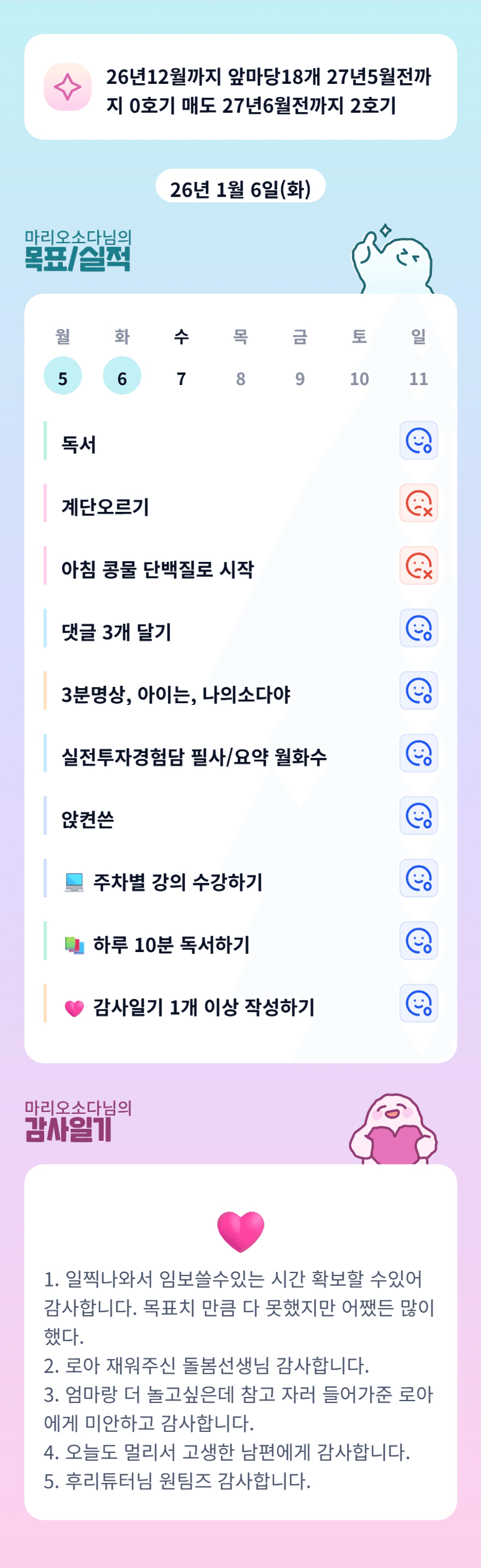Viewport: 481px width, 1568px height.
Task: Click smiley icon for 주차별 강의 수강하기
Action: 418,878
